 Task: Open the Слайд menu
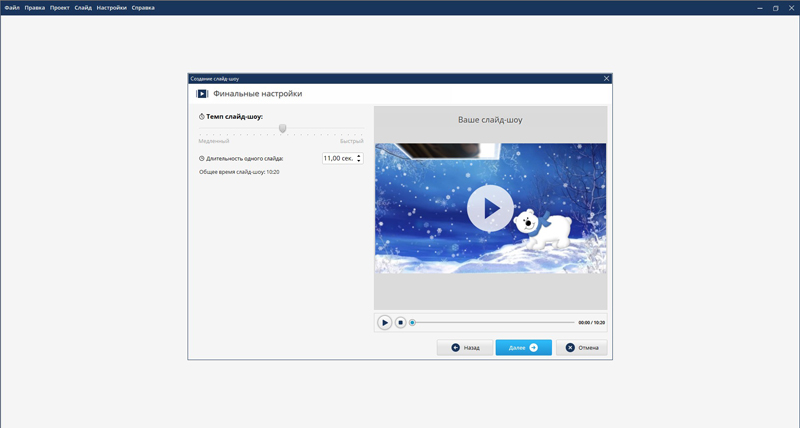[83, 7]
